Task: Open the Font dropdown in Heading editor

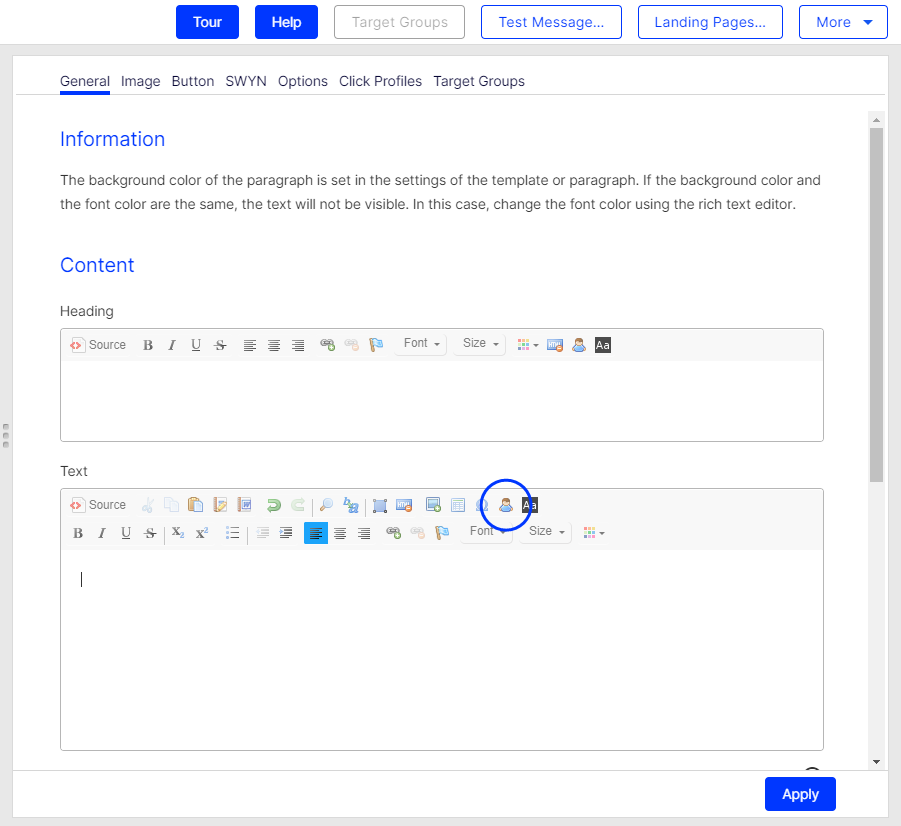Action: (x=421, y=344)
